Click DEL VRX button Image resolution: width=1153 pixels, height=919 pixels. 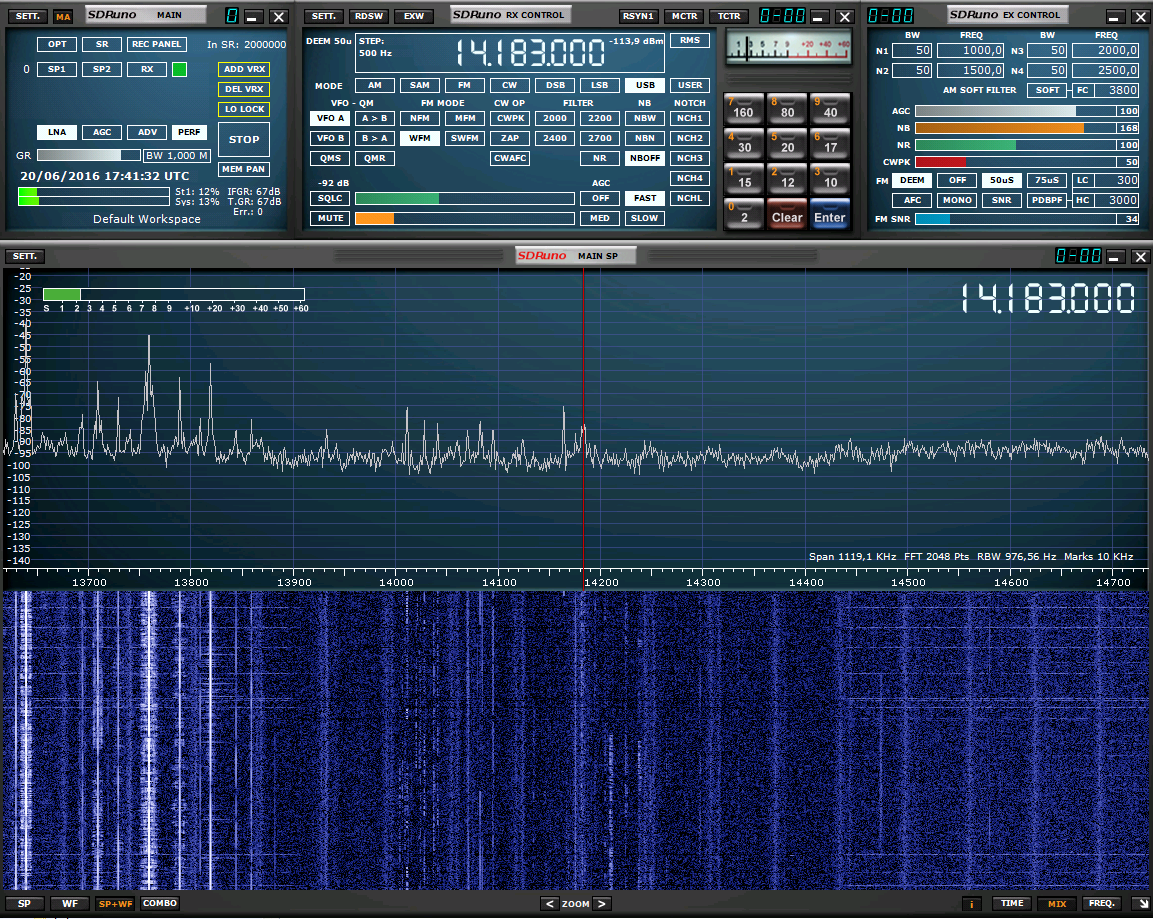click(244, 89)
